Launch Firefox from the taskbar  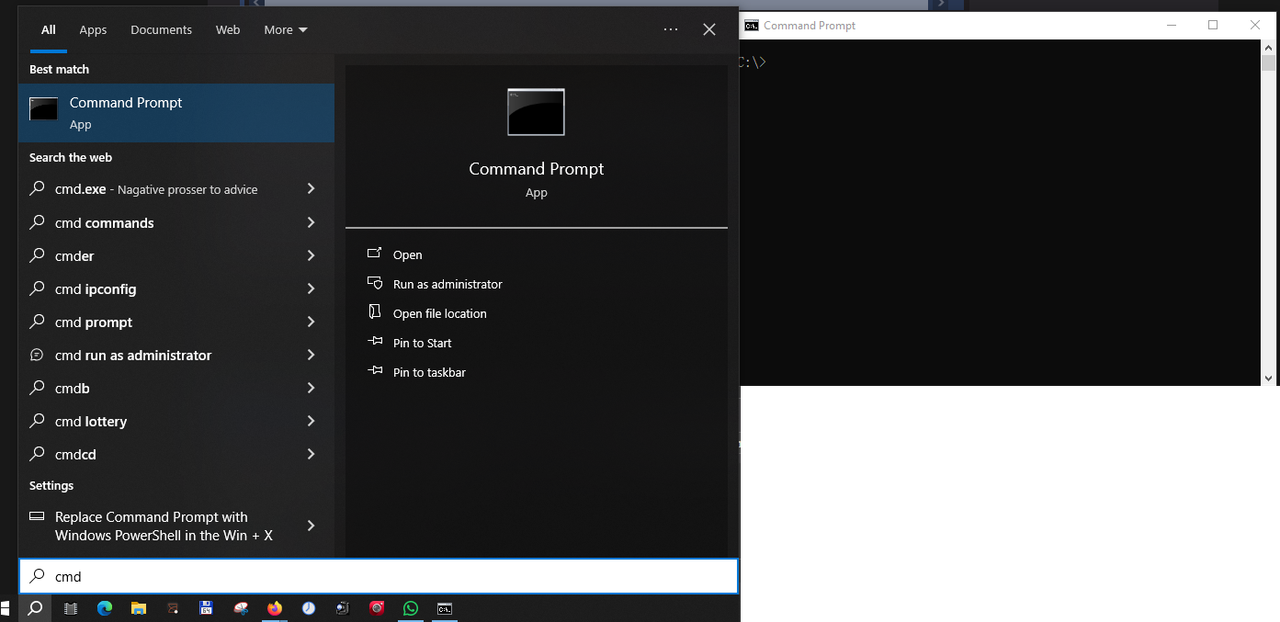coord(275,608)
